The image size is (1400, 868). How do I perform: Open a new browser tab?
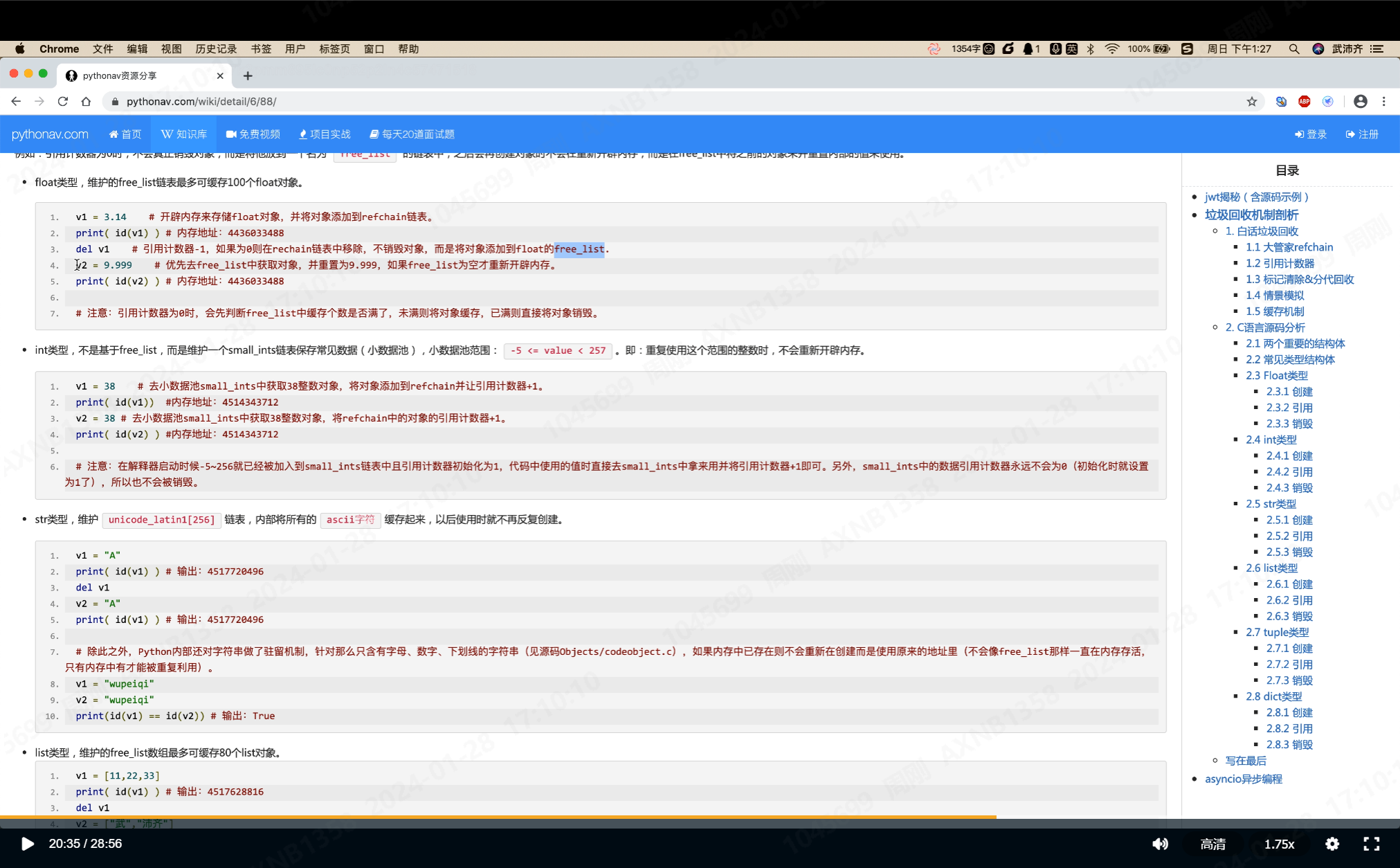pos(248,75)
